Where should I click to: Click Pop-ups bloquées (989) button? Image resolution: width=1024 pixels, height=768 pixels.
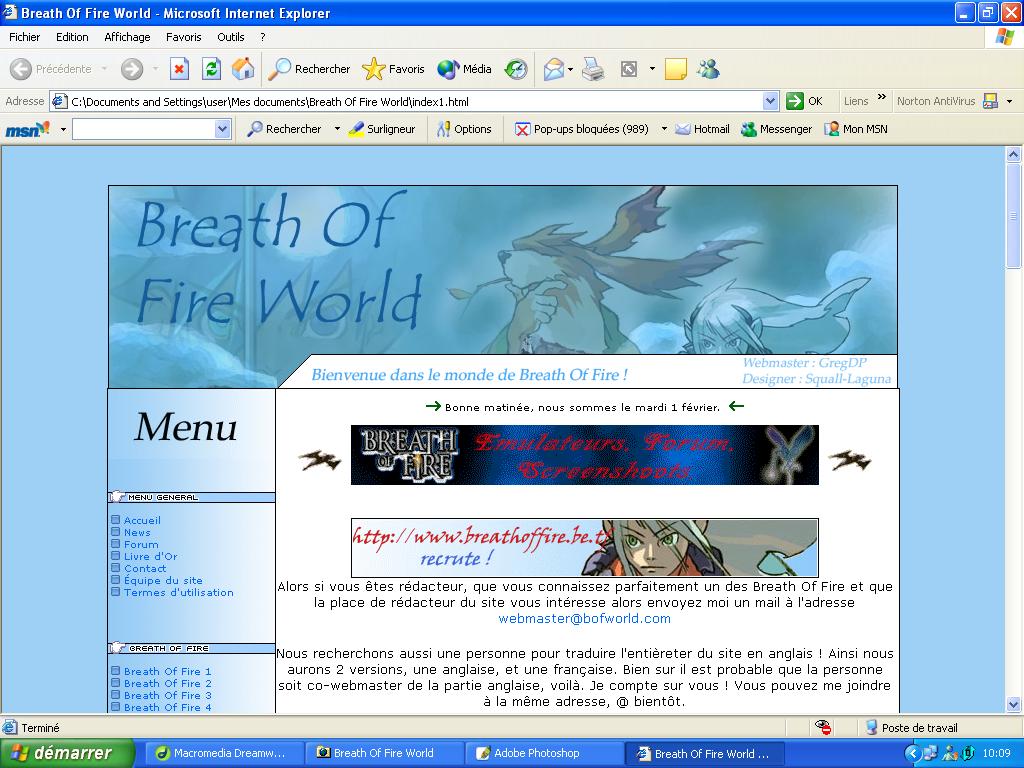pos(582,129)
